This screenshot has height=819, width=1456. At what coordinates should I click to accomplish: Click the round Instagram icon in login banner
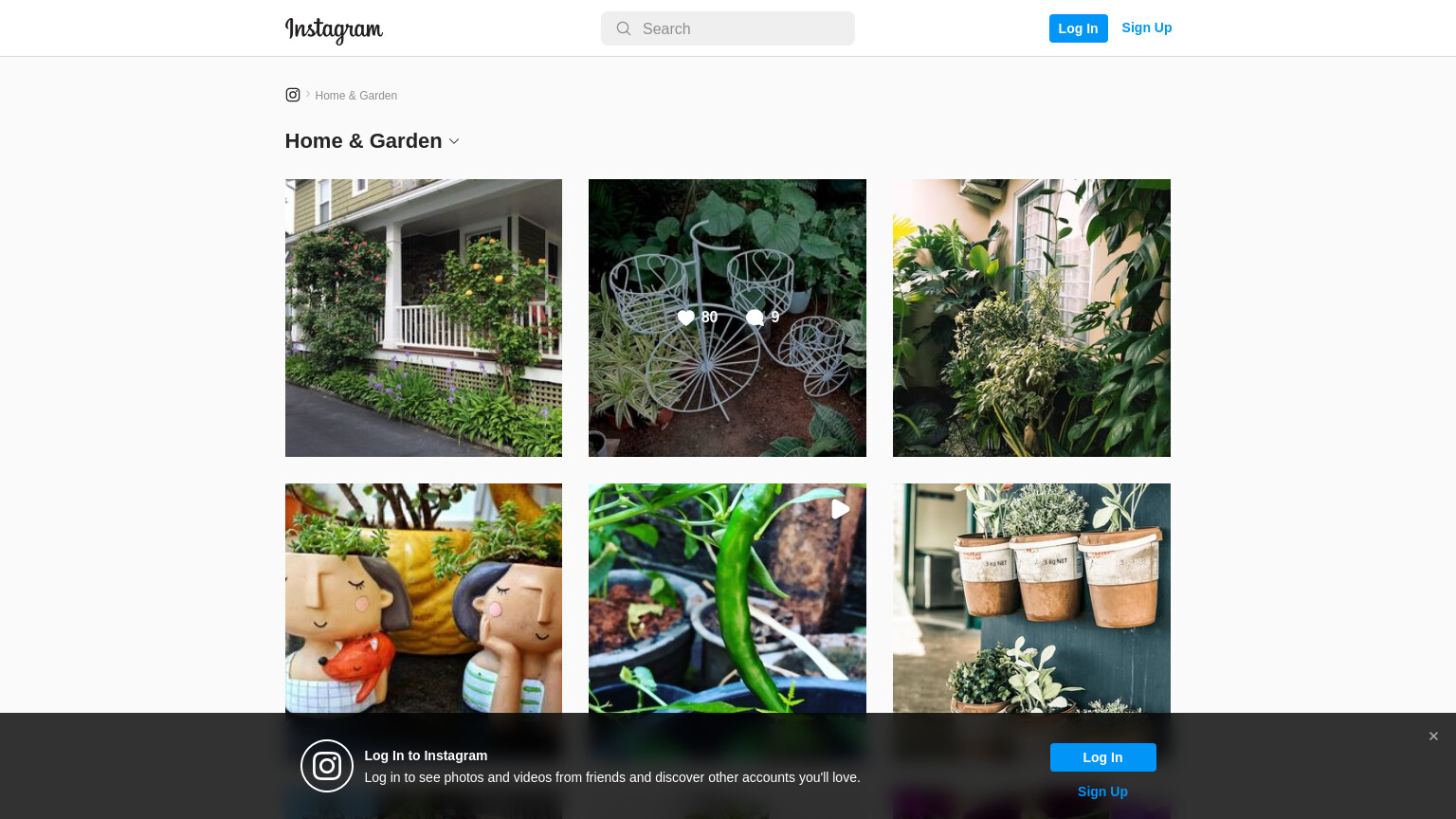327,766
